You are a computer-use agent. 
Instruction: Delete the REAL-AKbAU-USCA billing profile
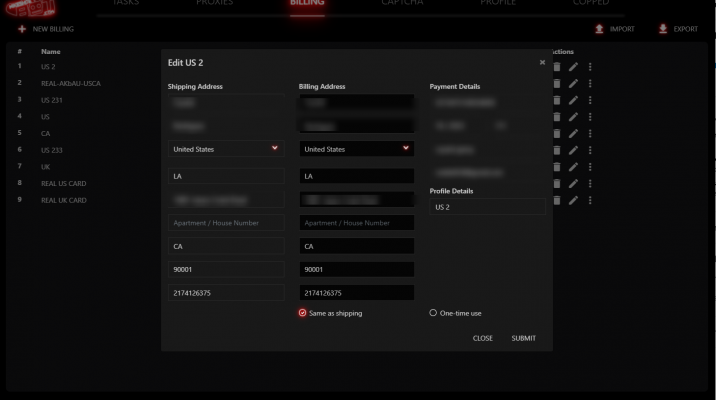[x=557, y=83]
